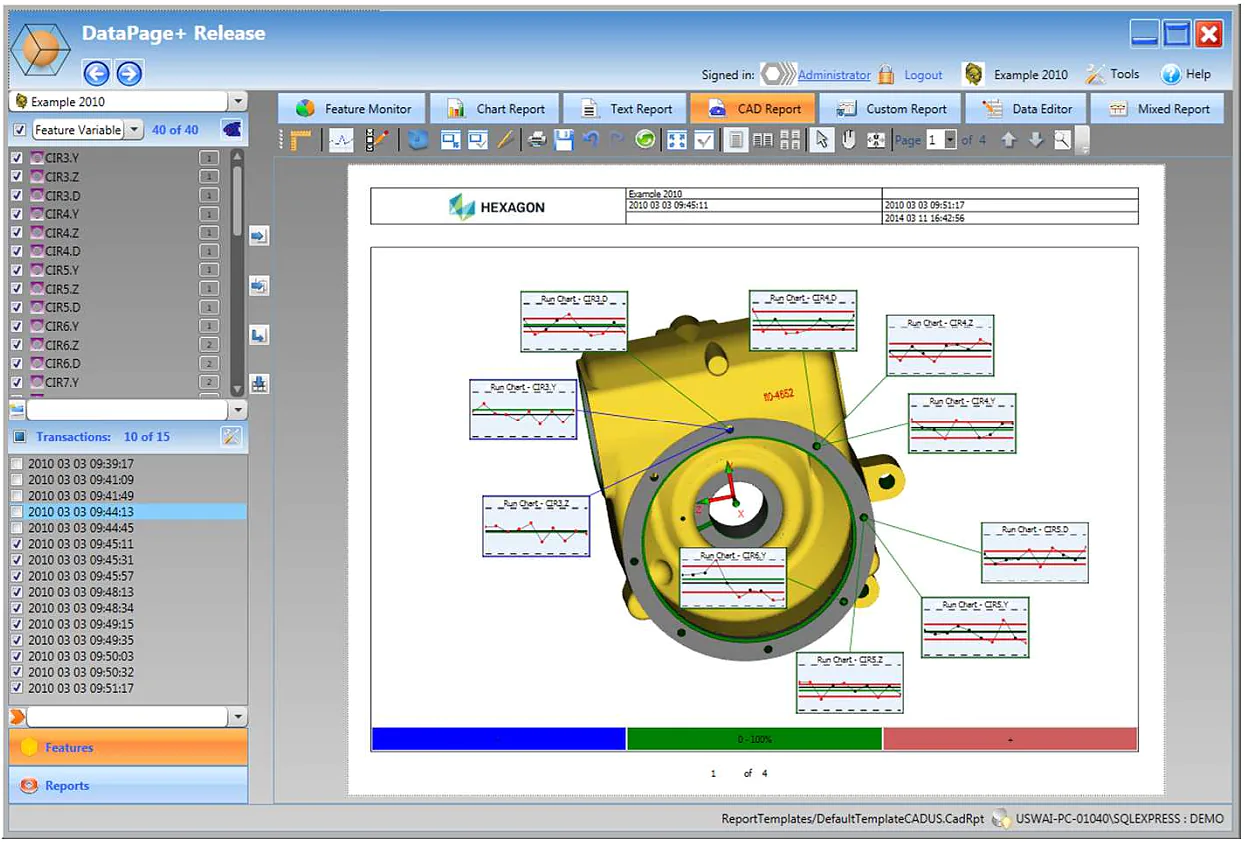Switch to two-page side-by-side view layout
The width and height of the screenshot is (1247, 842).
coord(763,141)
